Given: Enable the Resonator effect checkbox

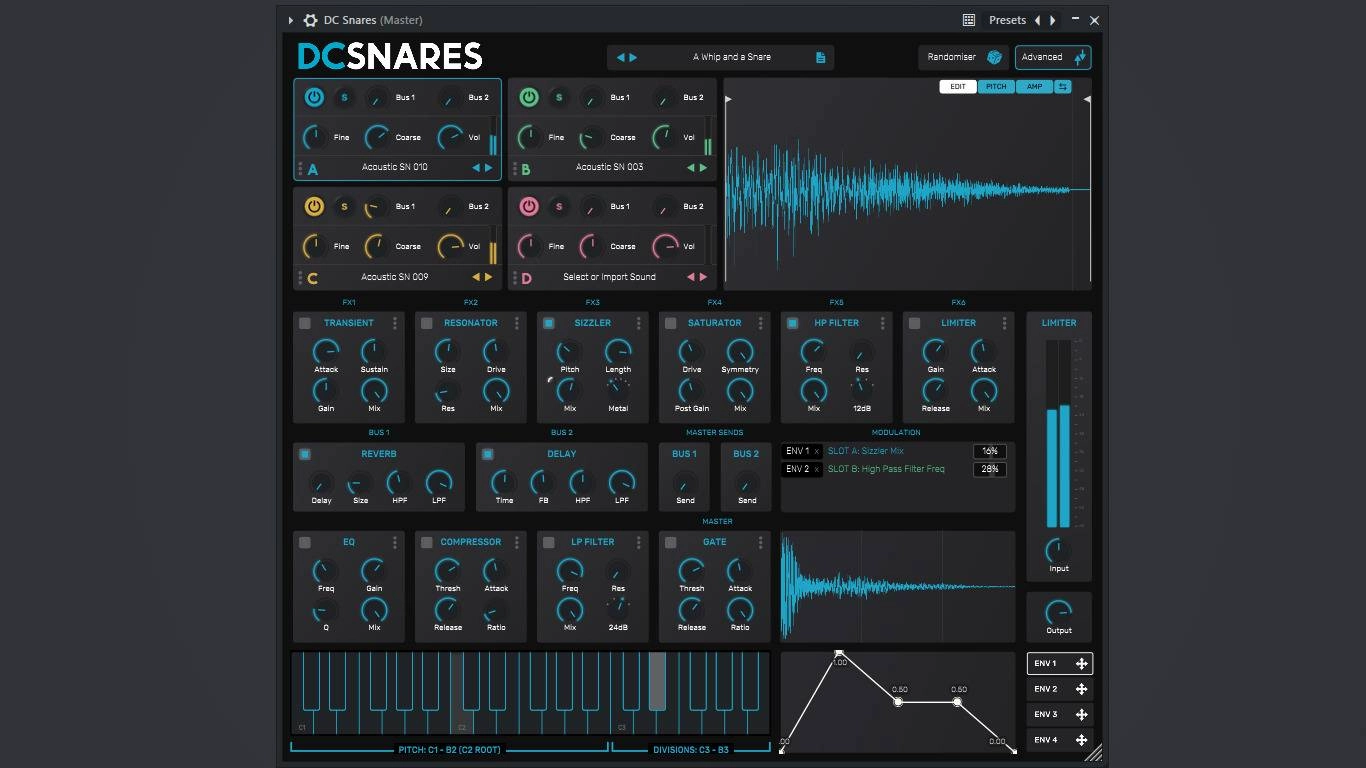Looking at the screenshot, I should click(x=427, y=323).
